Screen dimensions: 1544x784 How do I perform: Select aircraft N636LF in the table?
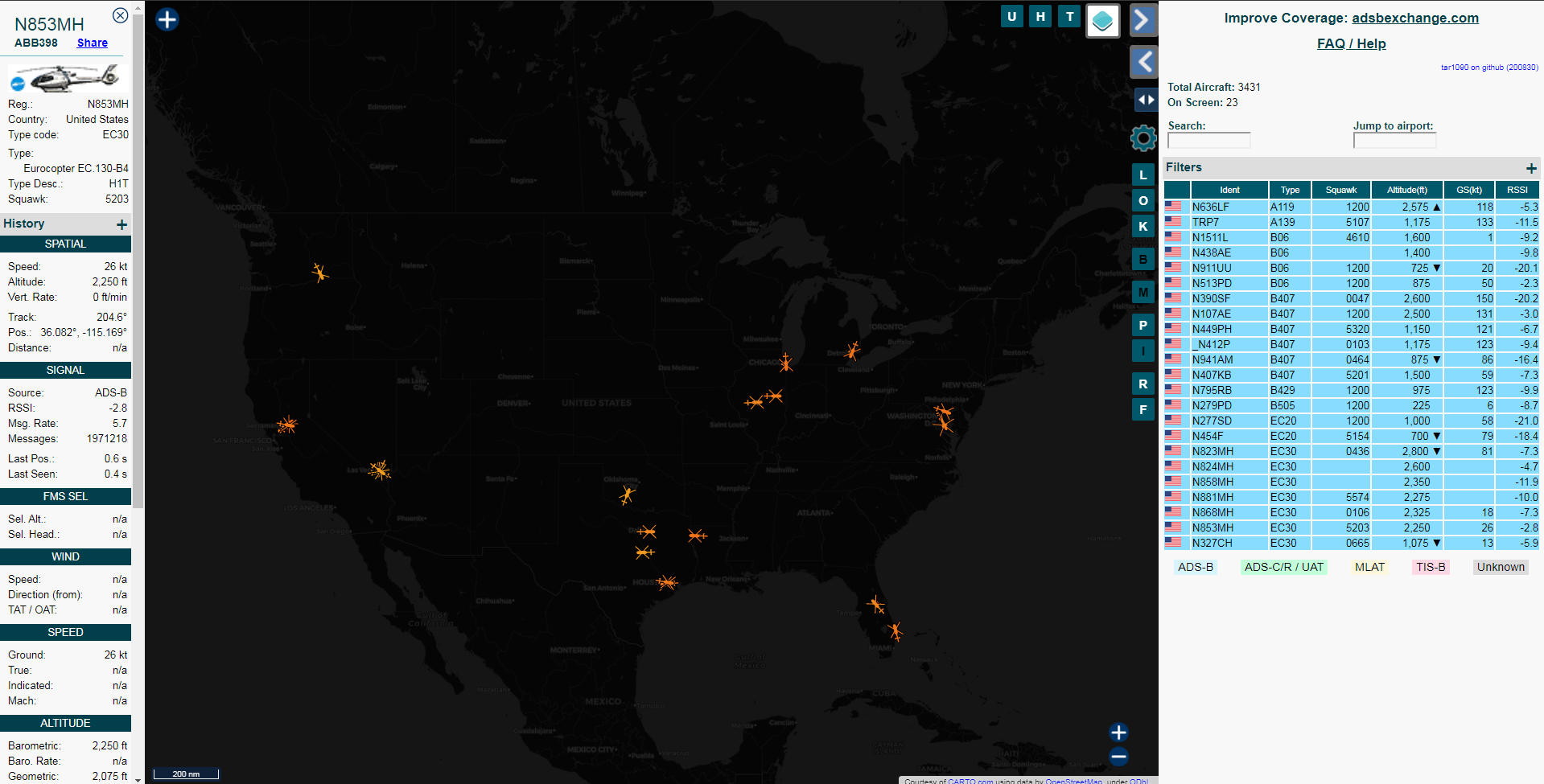[x=1352, y=207]
